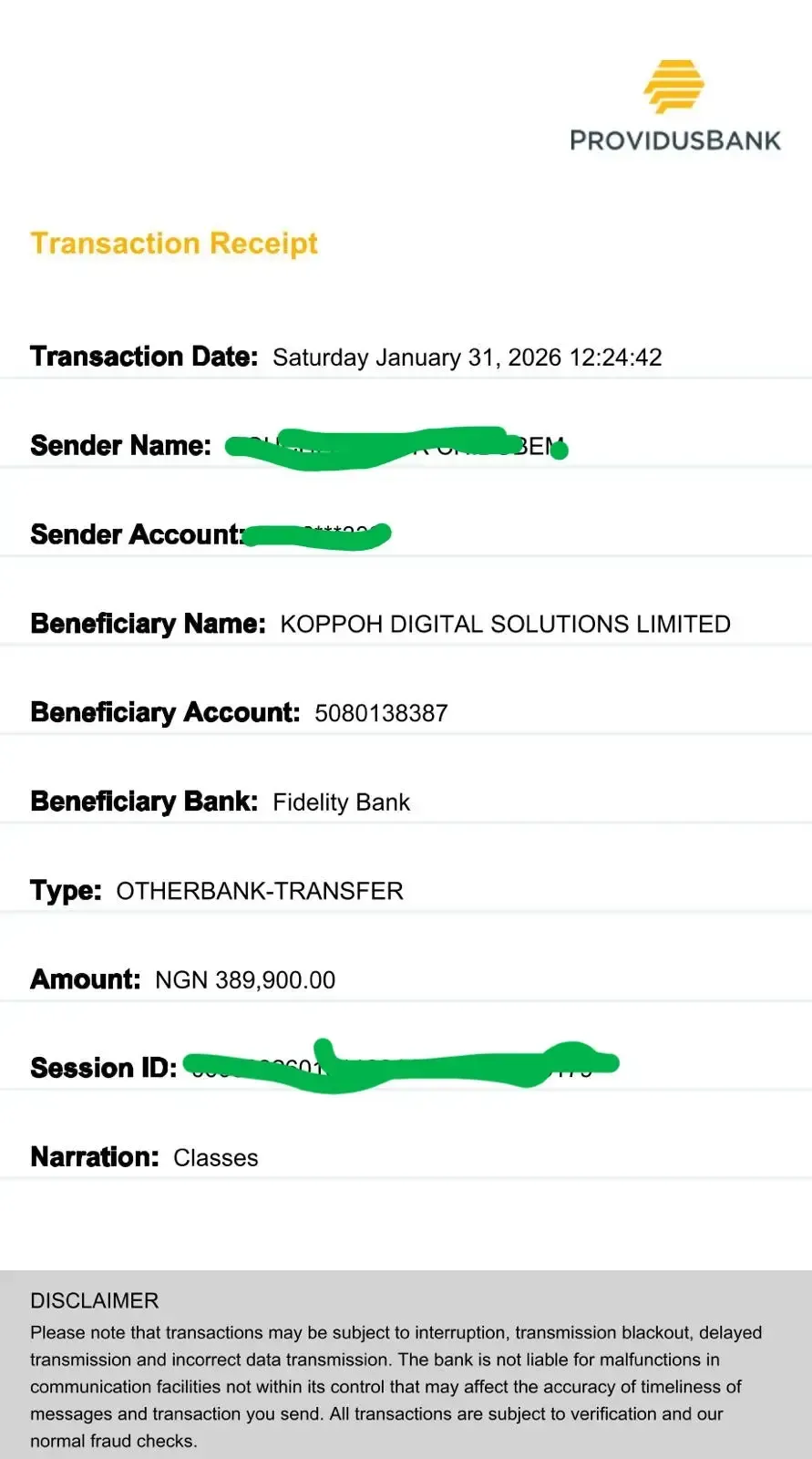Click the ProvidusBank honeycomb logo icon

coord(674,86)
